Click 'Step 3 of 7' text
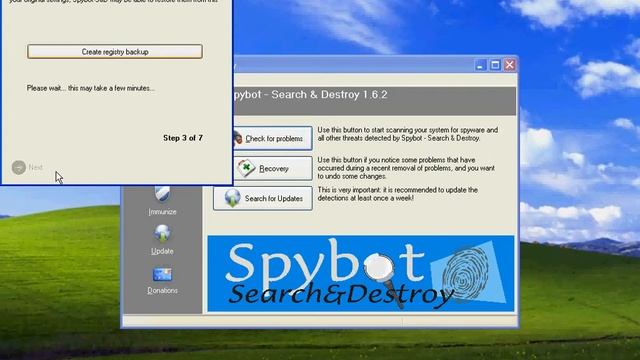 pyautogui.click(x=183, y=138)
